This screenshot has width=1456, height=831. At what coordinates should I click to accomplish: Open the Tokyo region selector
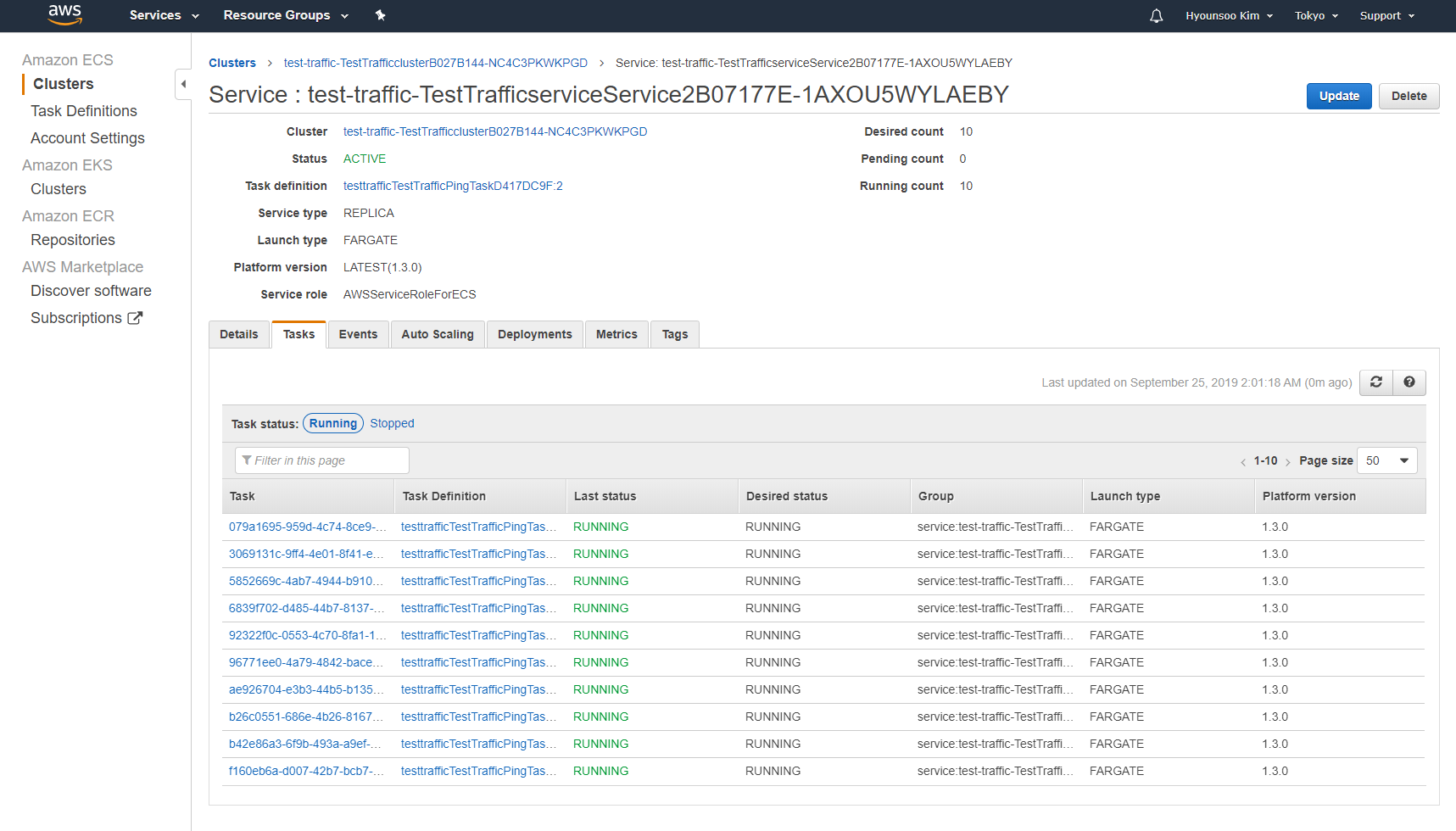click(x=1316, y=16)
